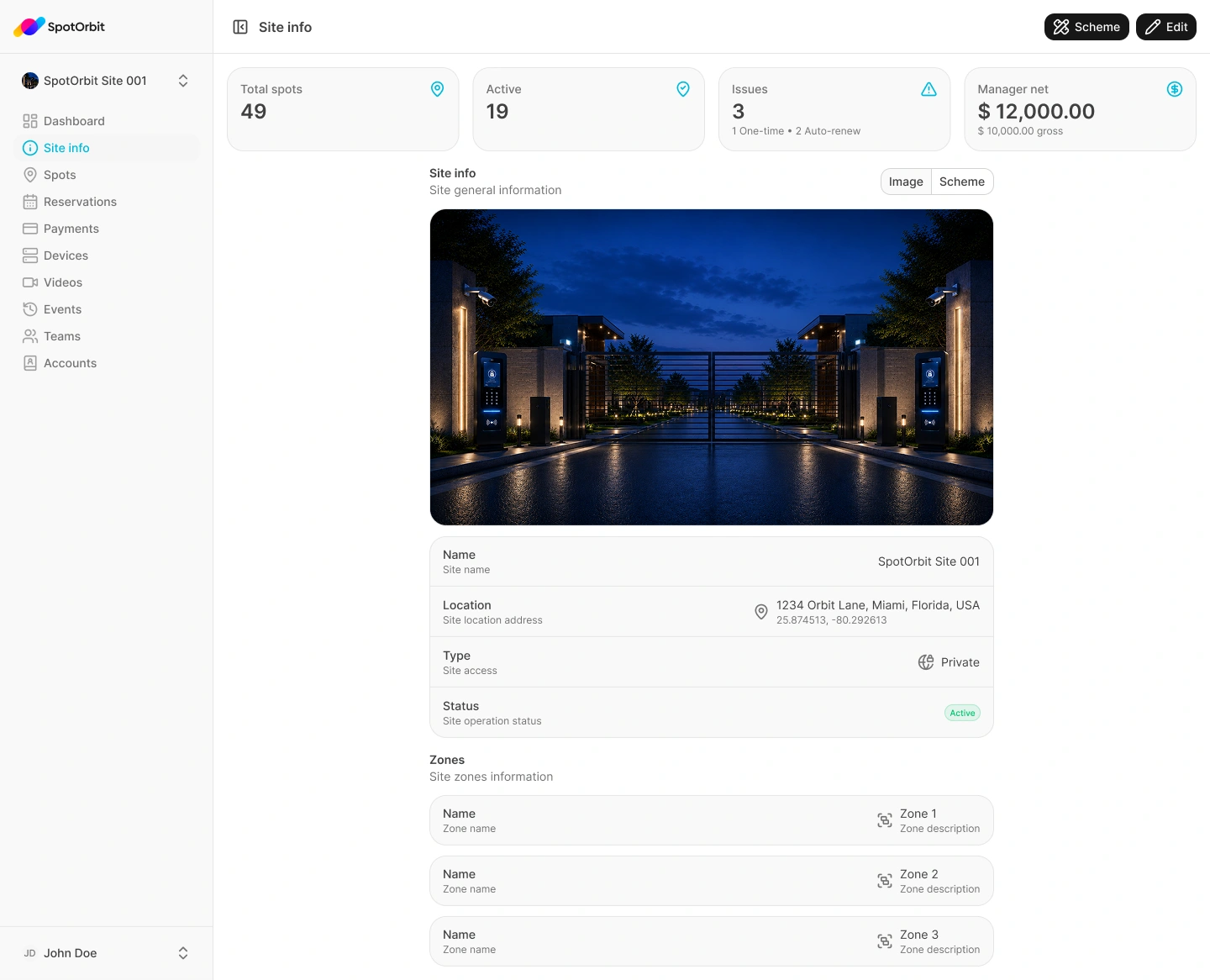
Task: Open the site switcher chevron
Action: (x=183, y=81)
